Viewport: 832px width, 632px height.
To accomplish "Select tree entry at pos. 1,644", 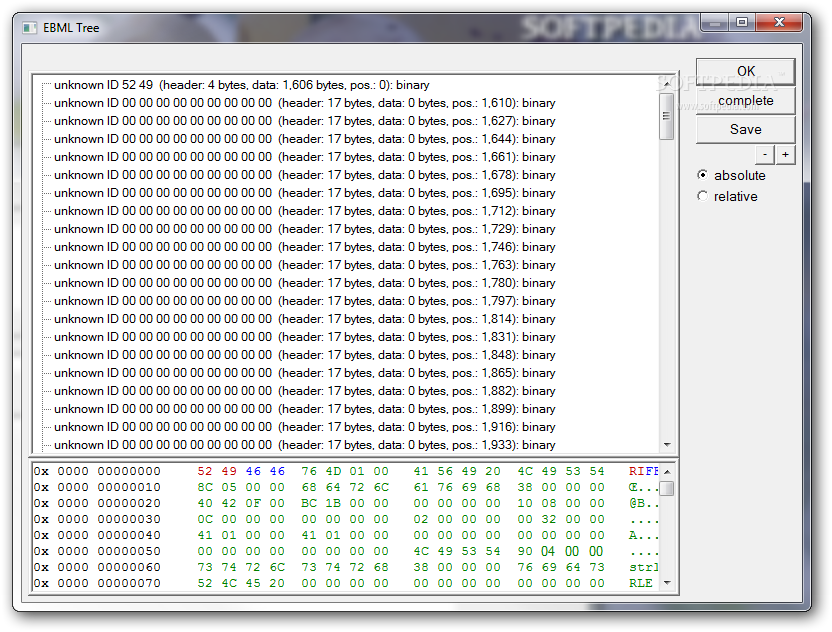I will tap(305, 139).
